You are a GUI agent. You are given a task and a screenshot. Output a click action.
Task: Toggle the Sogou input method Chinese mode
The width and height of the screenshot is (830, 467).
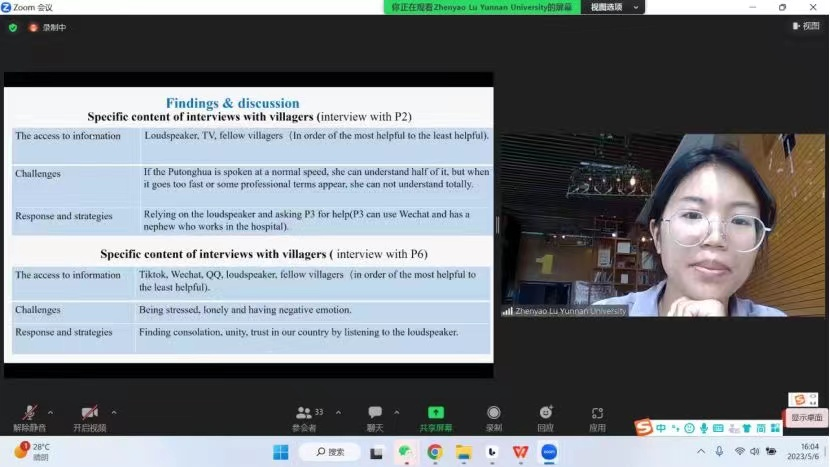pyautogui.click(x=661, y=428)
